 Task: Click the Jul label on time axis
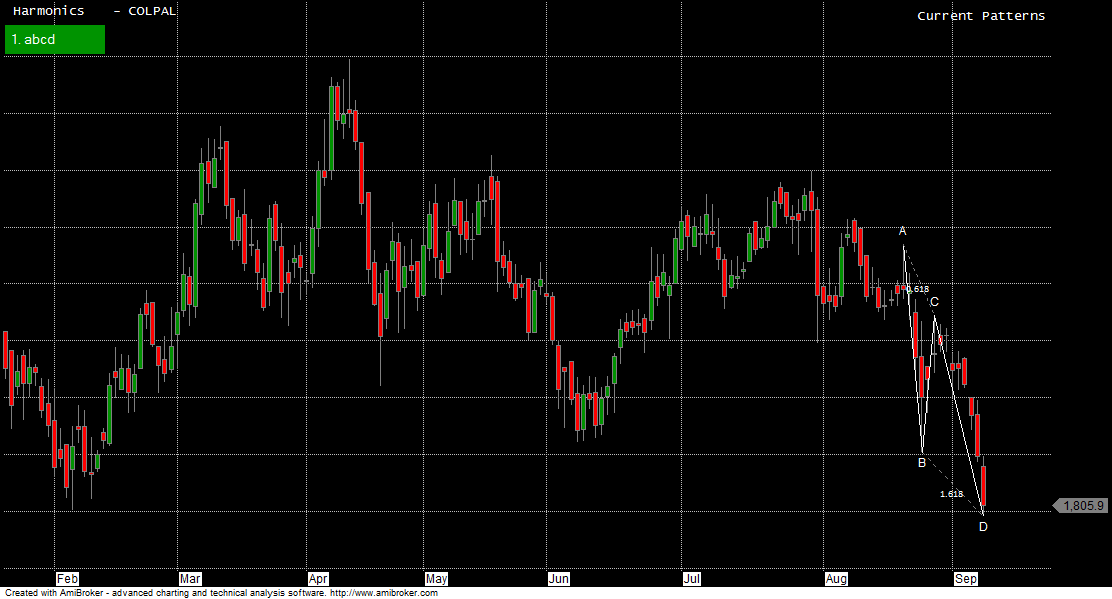(x=691, y=579)
